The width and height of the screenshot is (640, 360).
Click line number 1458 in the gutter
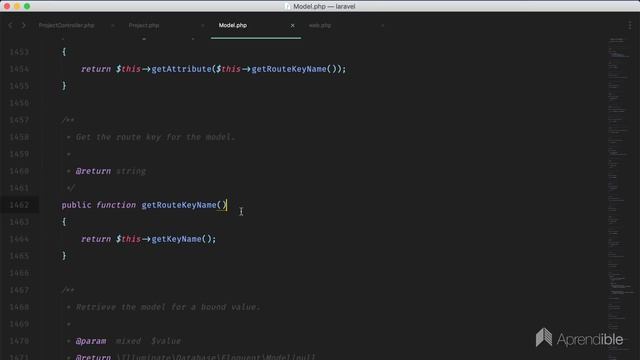click(x=19, y=137)
